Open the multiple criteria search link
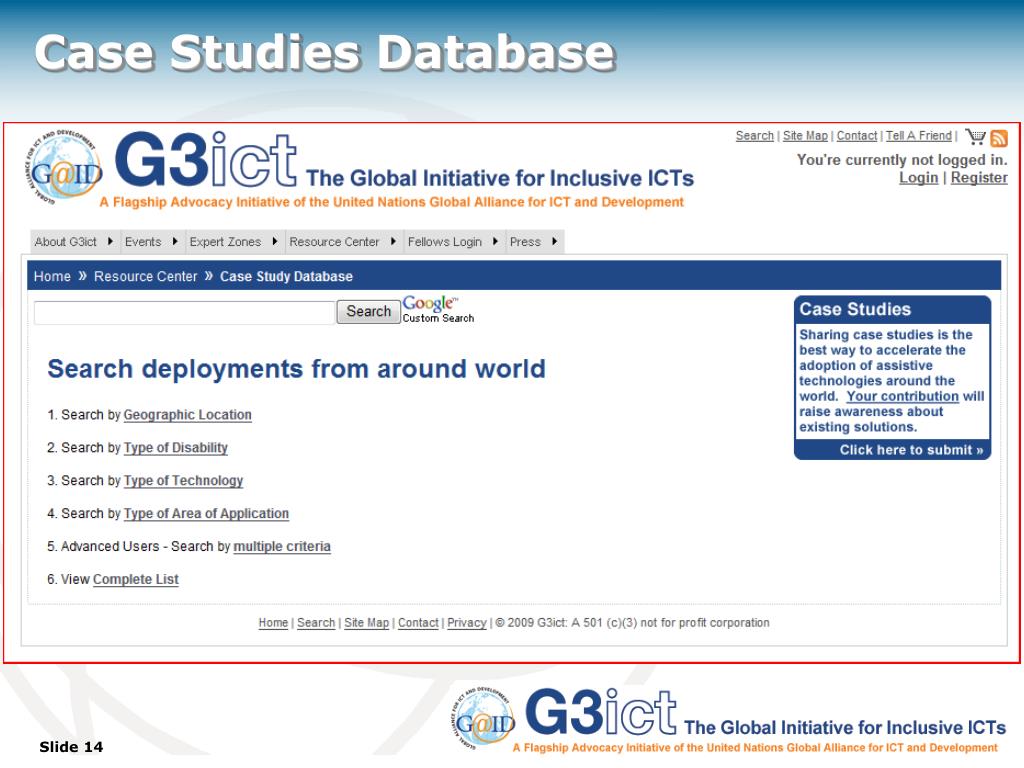The width and height of the screenshot is (1024, 768). 282,546
